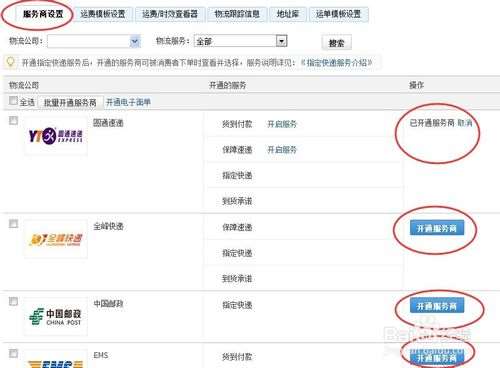Click 开启服务 for 圆通 货到付款
This screenshot has height=368, width=500.
coord(282,124)
